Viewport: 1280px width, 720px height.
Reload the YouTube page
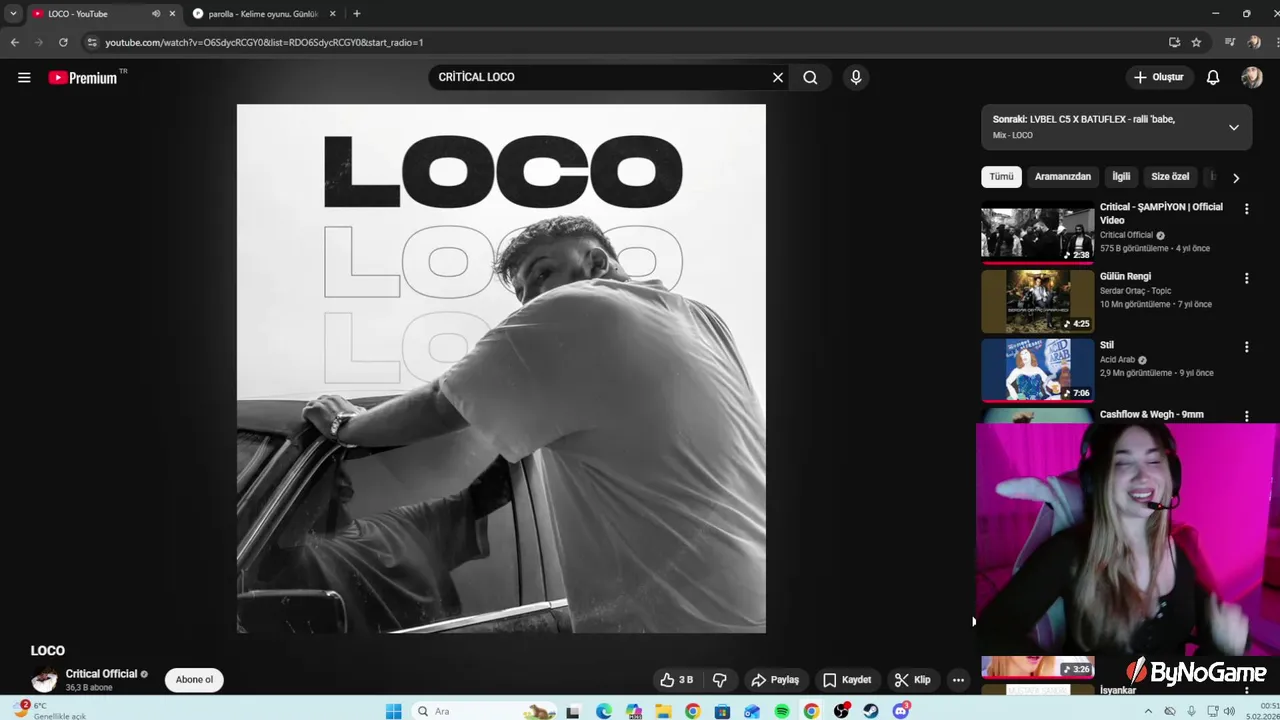coord(63,42)
